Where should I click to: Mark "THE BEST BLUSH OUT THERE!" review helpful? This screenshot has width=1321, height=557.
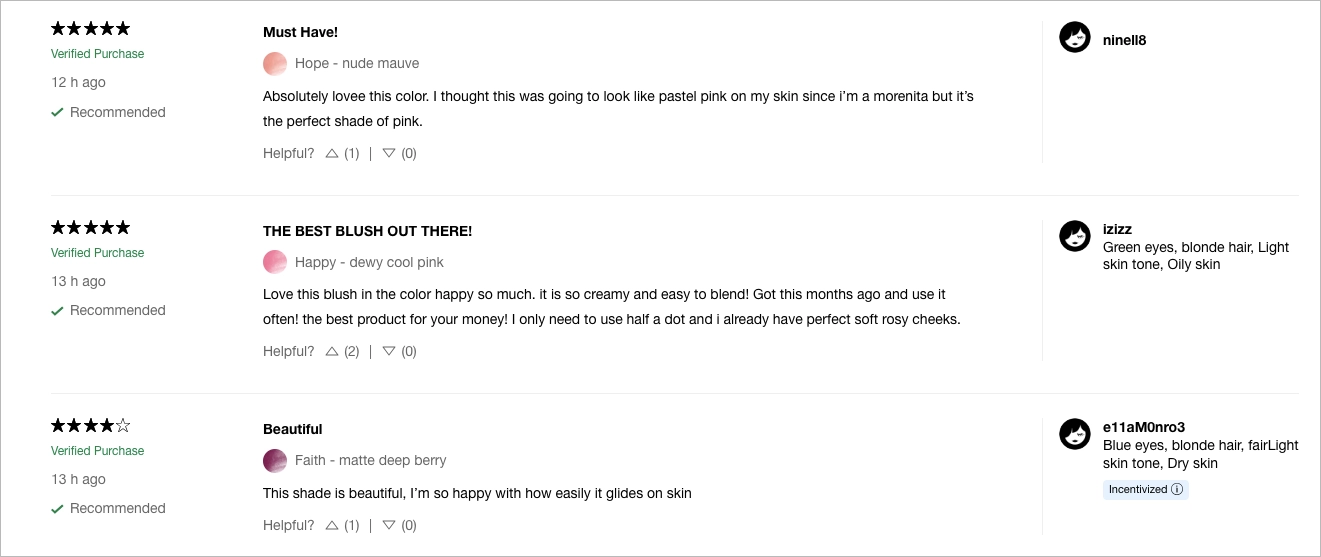click(x=332, y=352)
